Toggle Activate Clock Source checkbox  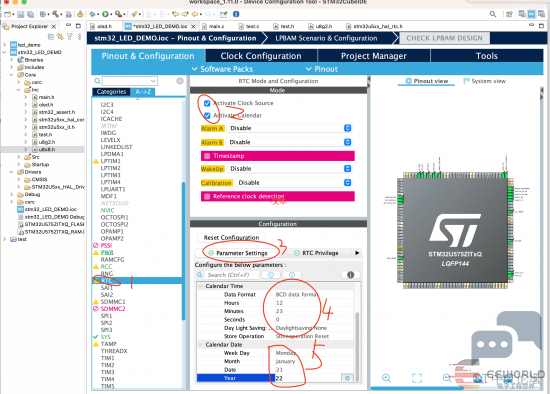pos(207,103)
